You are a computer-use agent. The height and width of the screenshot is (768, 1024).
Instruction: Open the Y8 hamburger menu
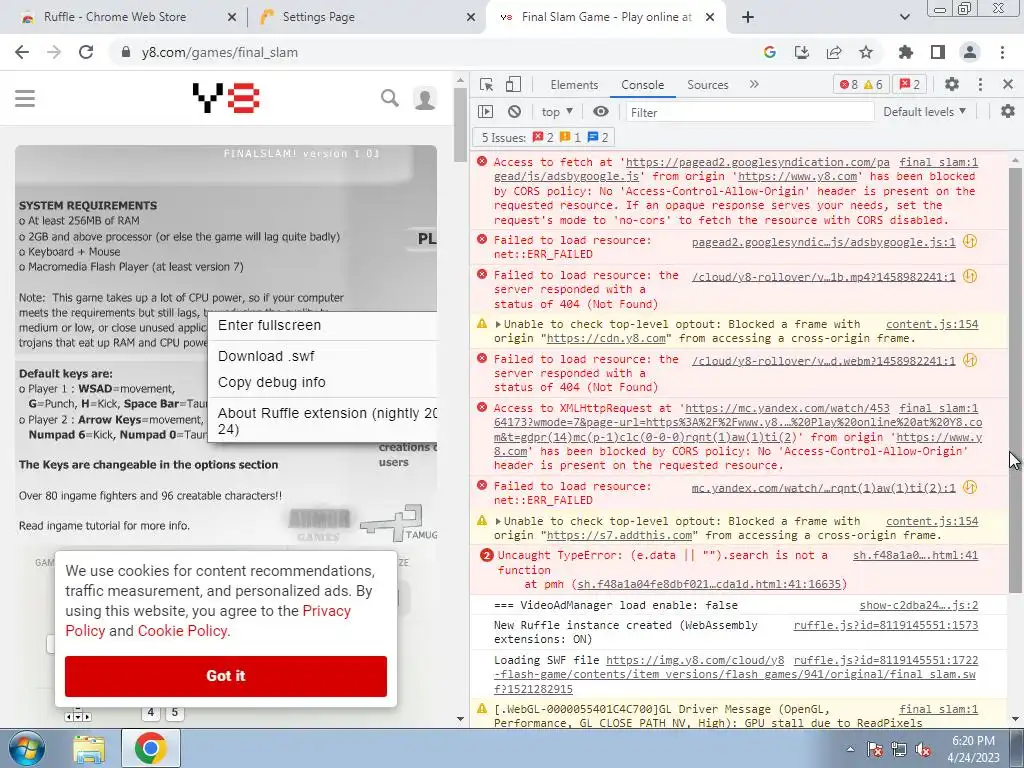[25, 98]
